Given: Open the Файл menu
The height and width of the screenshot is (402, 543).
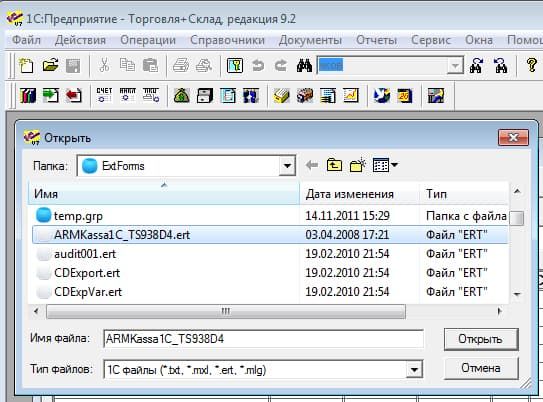Looking at the screenshot, I should [x=26, y=40].
